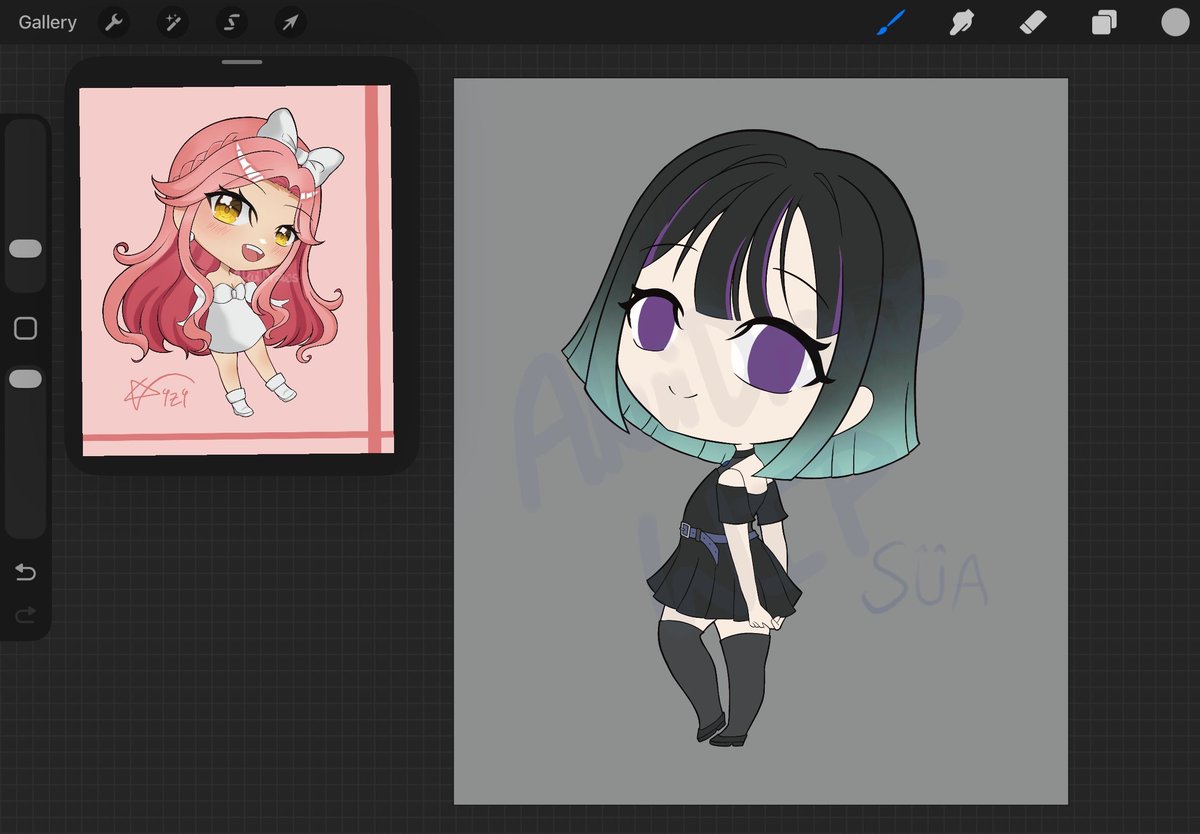This screenshot has width=1200, height=834.
Task: Select the Transform arrow tool
Action: click(x=289, y=22)
